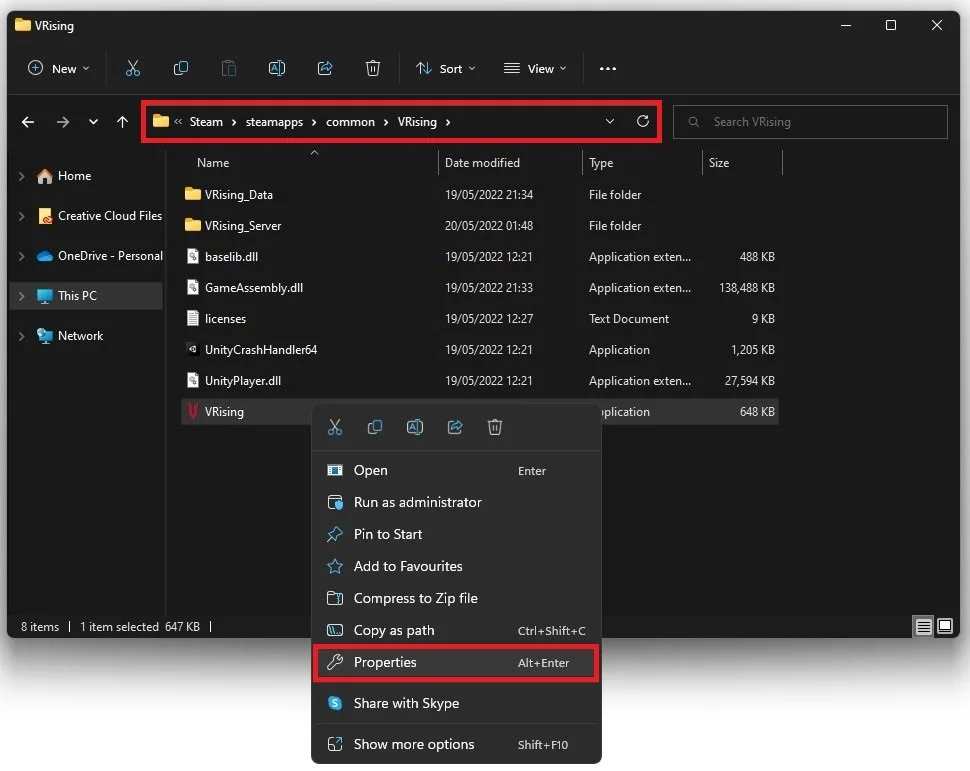
Task: Select Copy as path
Action: (x=456, y=631)
